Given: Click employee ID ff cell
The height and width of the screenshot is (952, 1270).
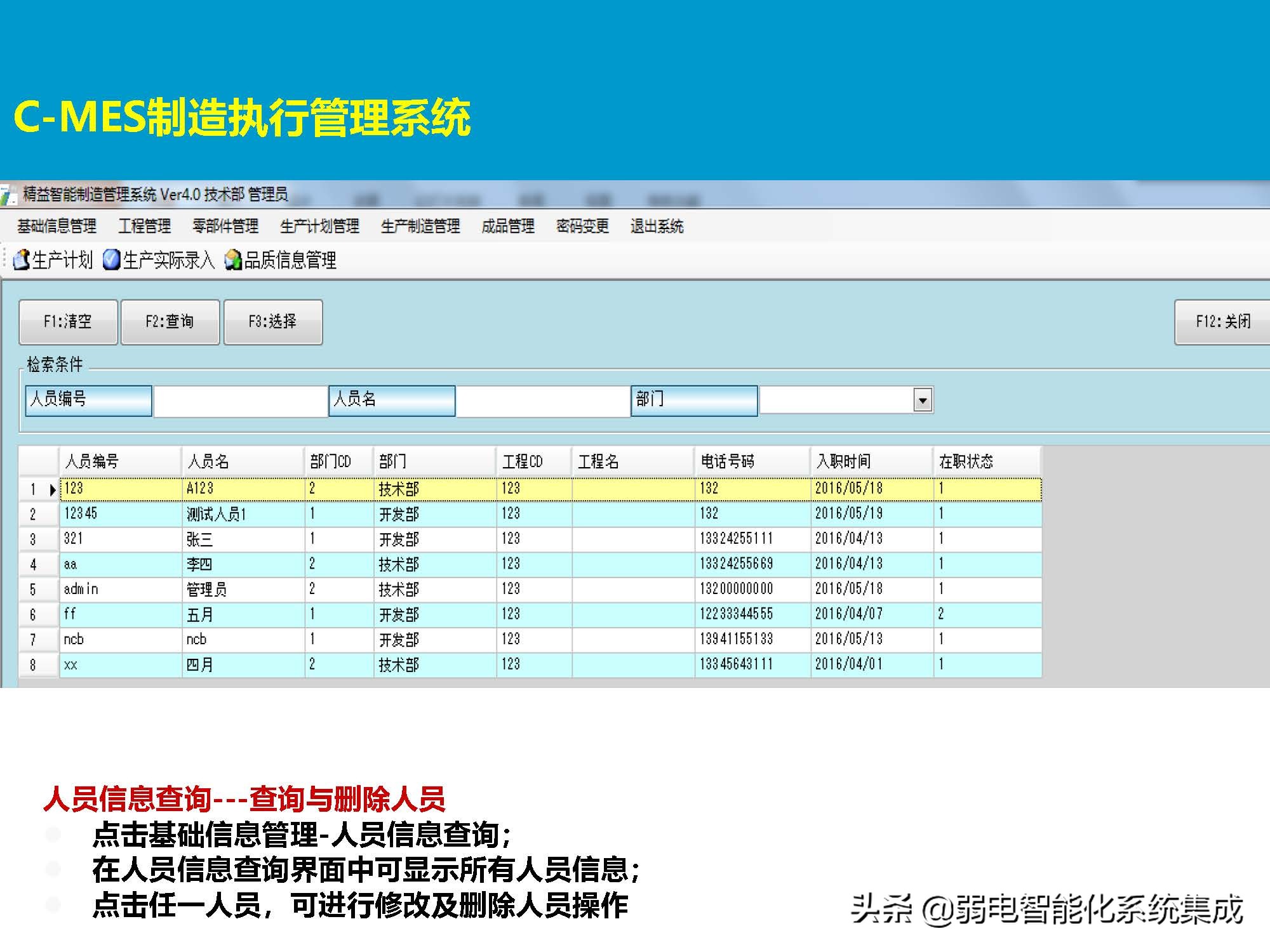Looking at the screenshot, I should [x=121, y=614].
